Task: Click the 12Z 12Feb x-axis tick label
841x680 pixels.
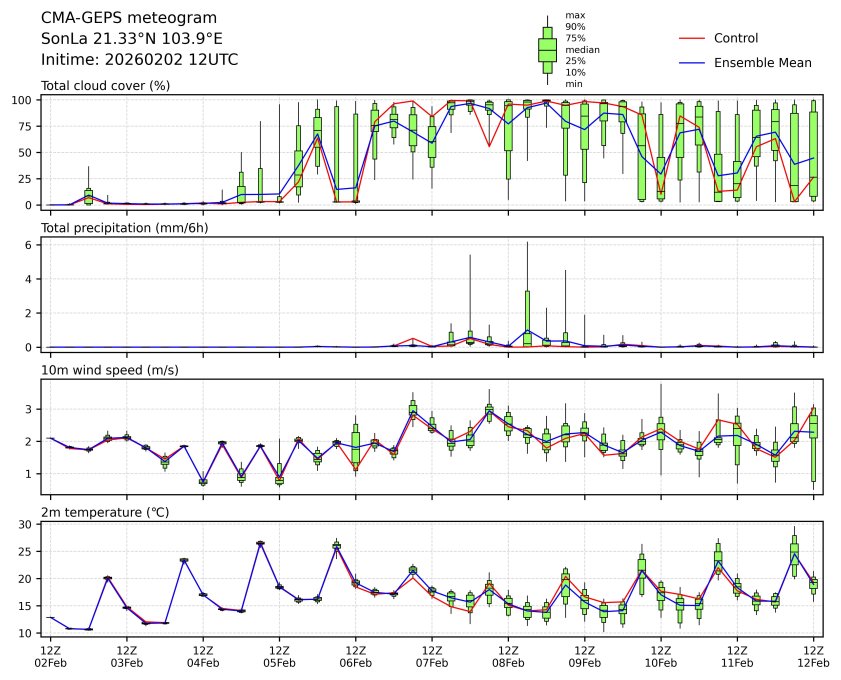Action: [x=813, y=656]
